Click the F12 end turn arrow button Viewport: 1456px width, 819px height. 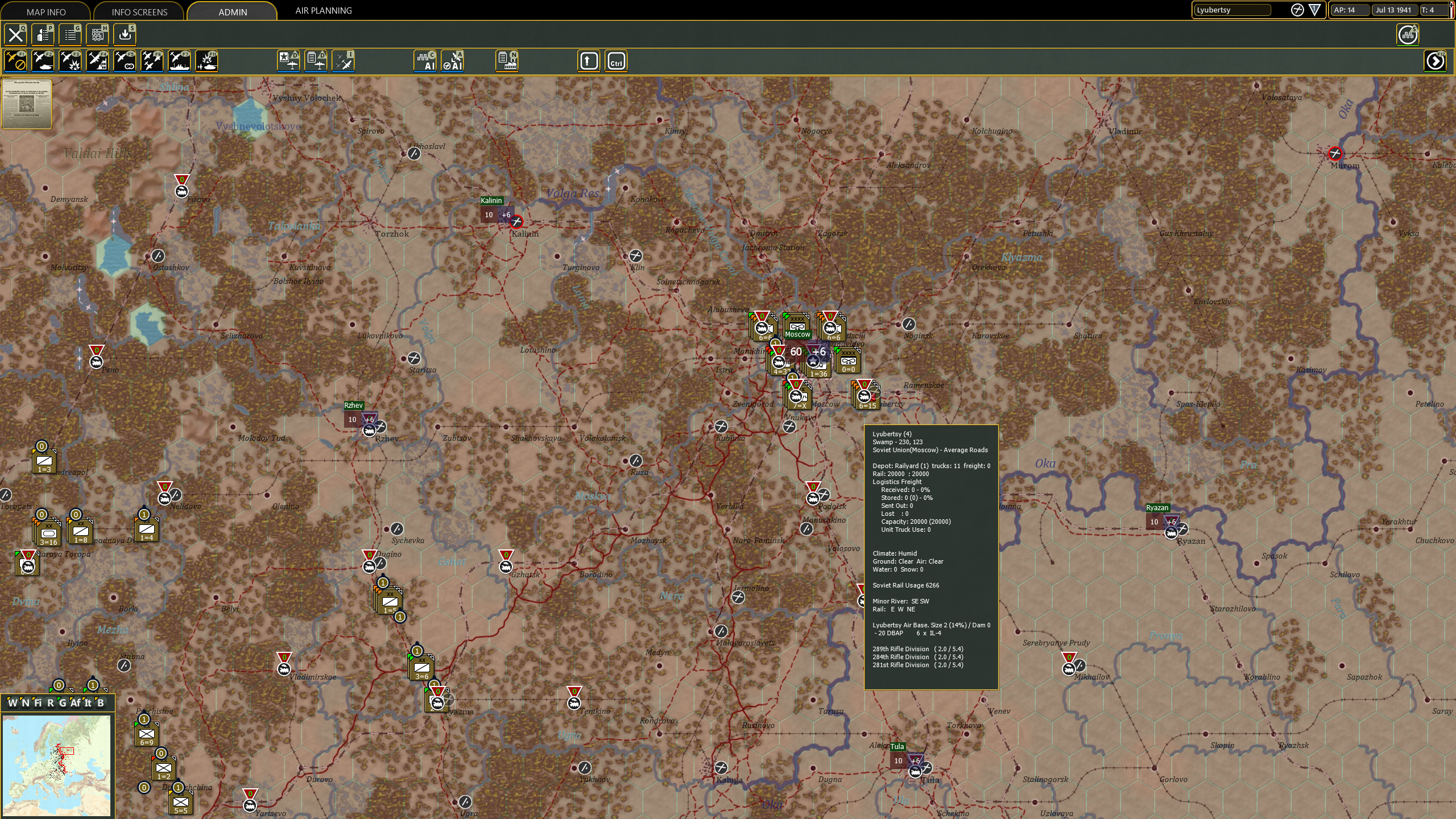pos(1435,61)
